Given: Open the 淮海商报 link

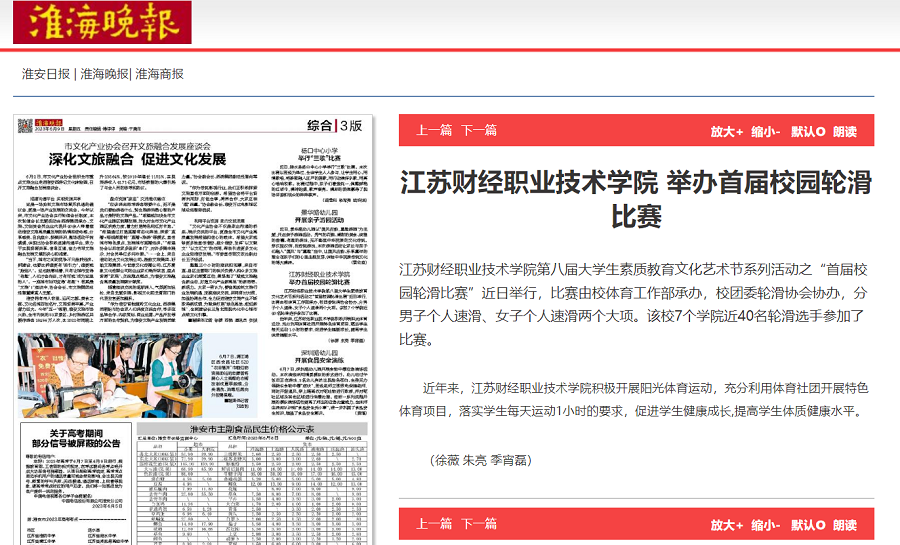Looking at the screenshot, I should tap(160, 74).
